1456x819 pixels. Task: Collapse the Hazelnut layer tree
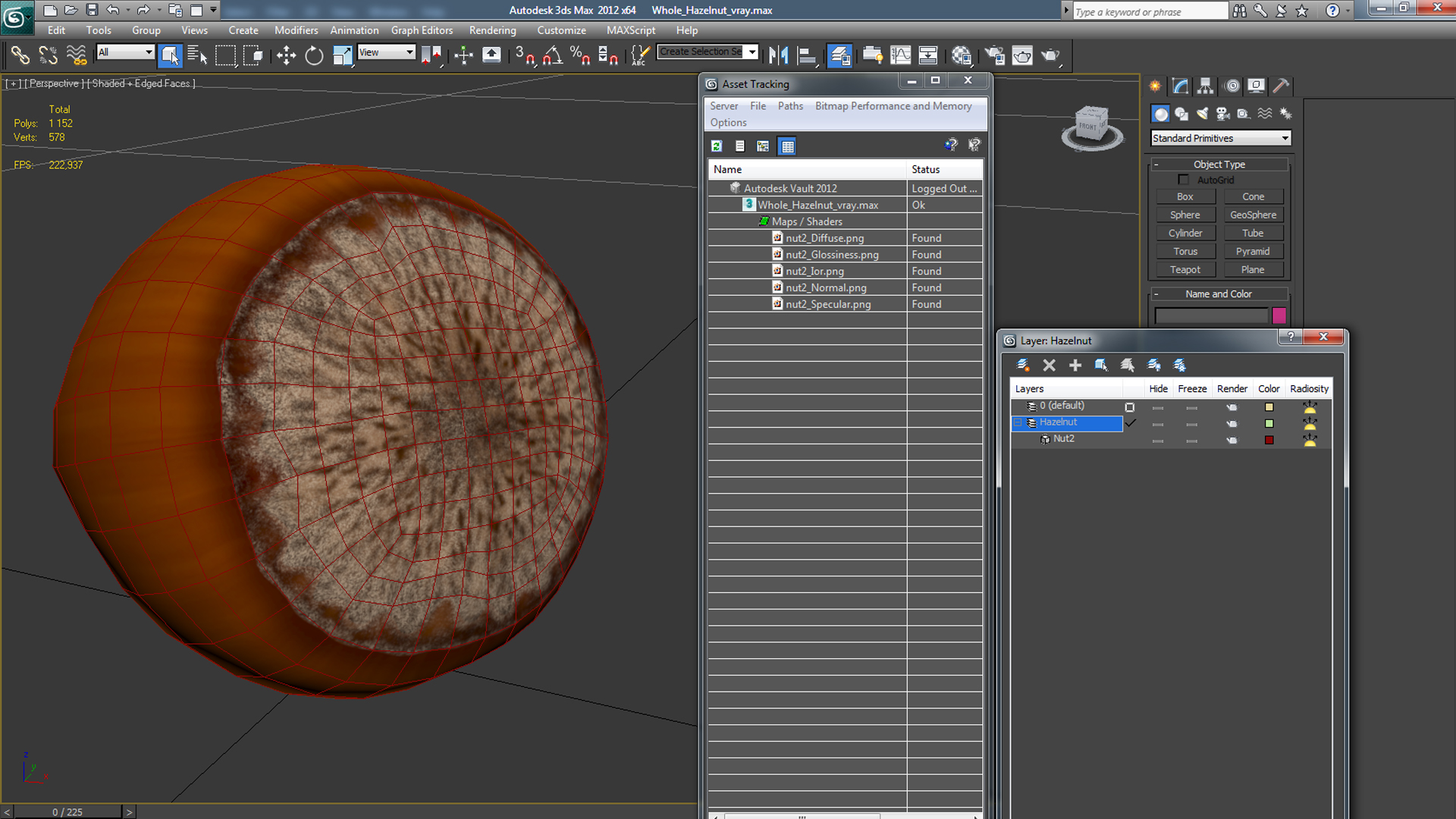pos(1018,422)
